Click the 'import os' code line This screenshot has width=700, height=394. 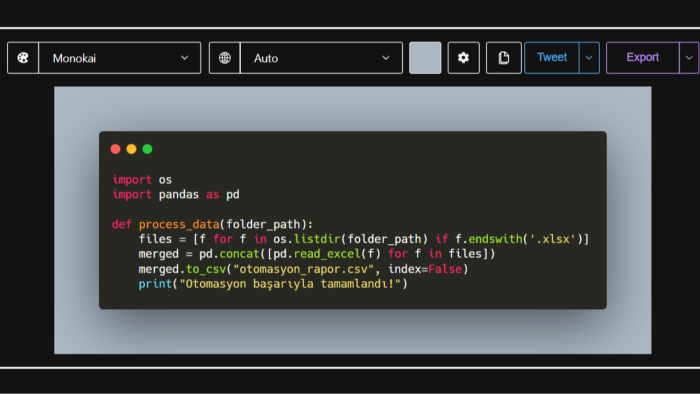point(142,180)
